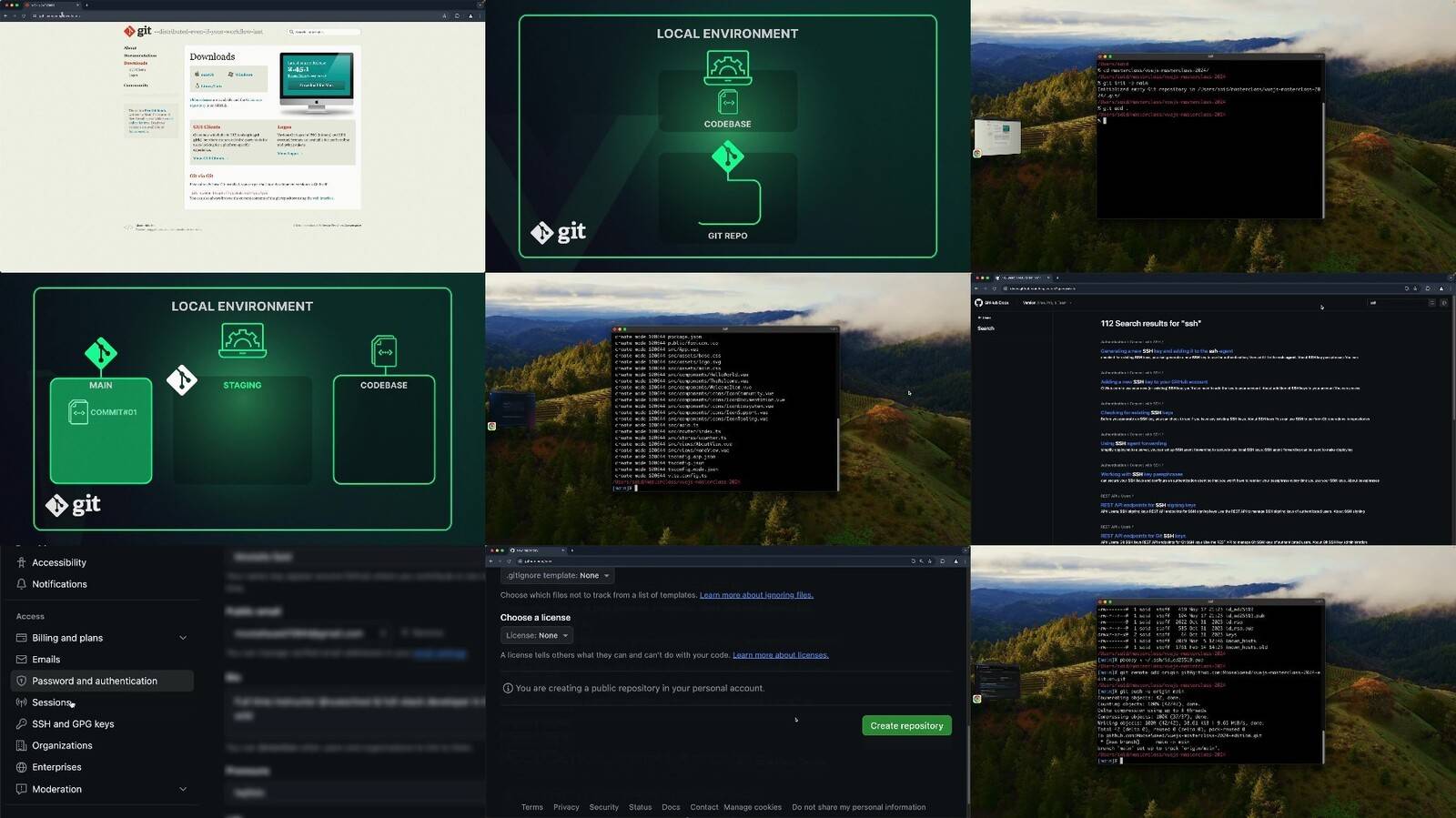Click the git logo on git-scm website
The height and width of the screenshot is (818, 1456).
pyautogui.click(x=137, y=31)
